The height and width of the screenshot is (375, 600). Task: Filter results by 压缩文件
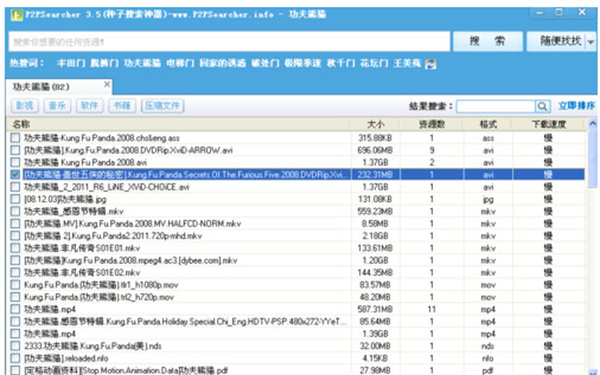click(163, 106)
